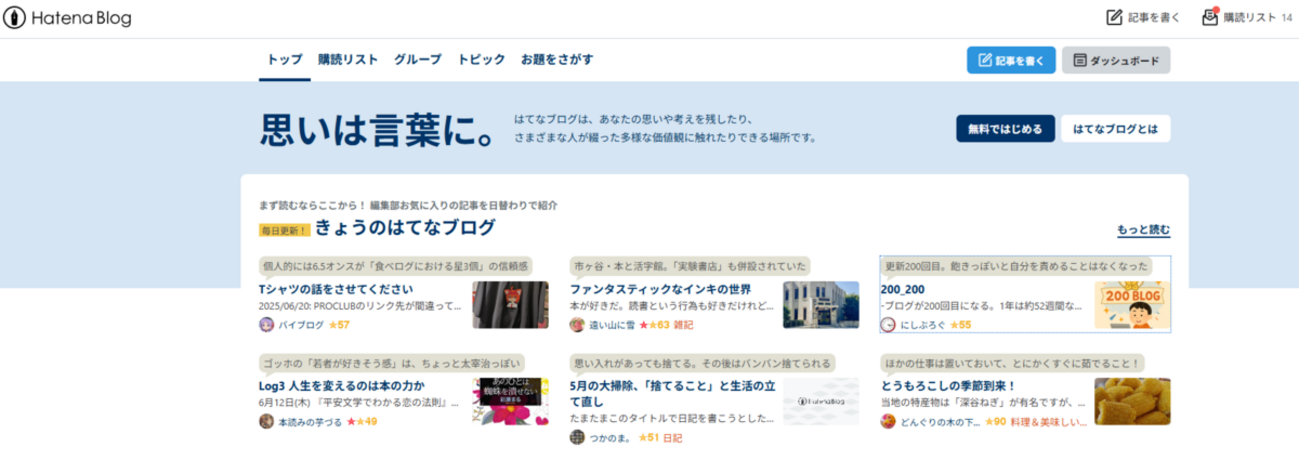This screenshot has width=1299, height=460.
Task: Click the にしぶろぐ blog name
Action: pyautogui.click(x=922, y=325)
